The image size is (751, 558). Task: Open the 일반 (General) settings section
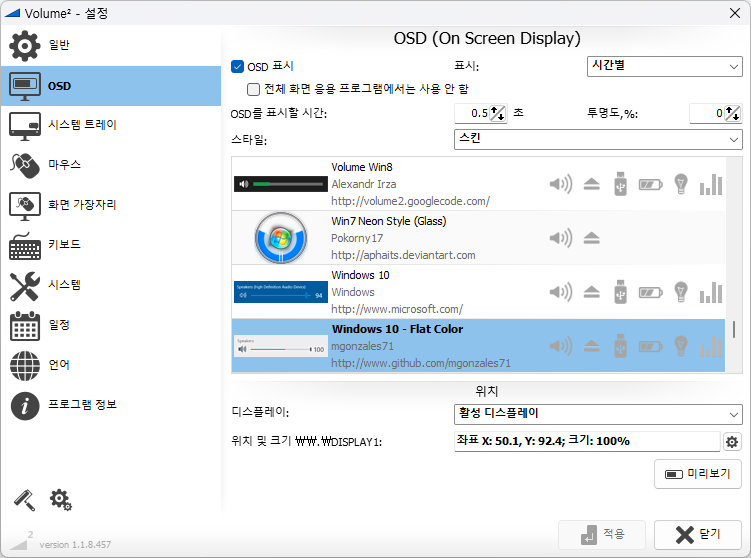tap(111, 46)
